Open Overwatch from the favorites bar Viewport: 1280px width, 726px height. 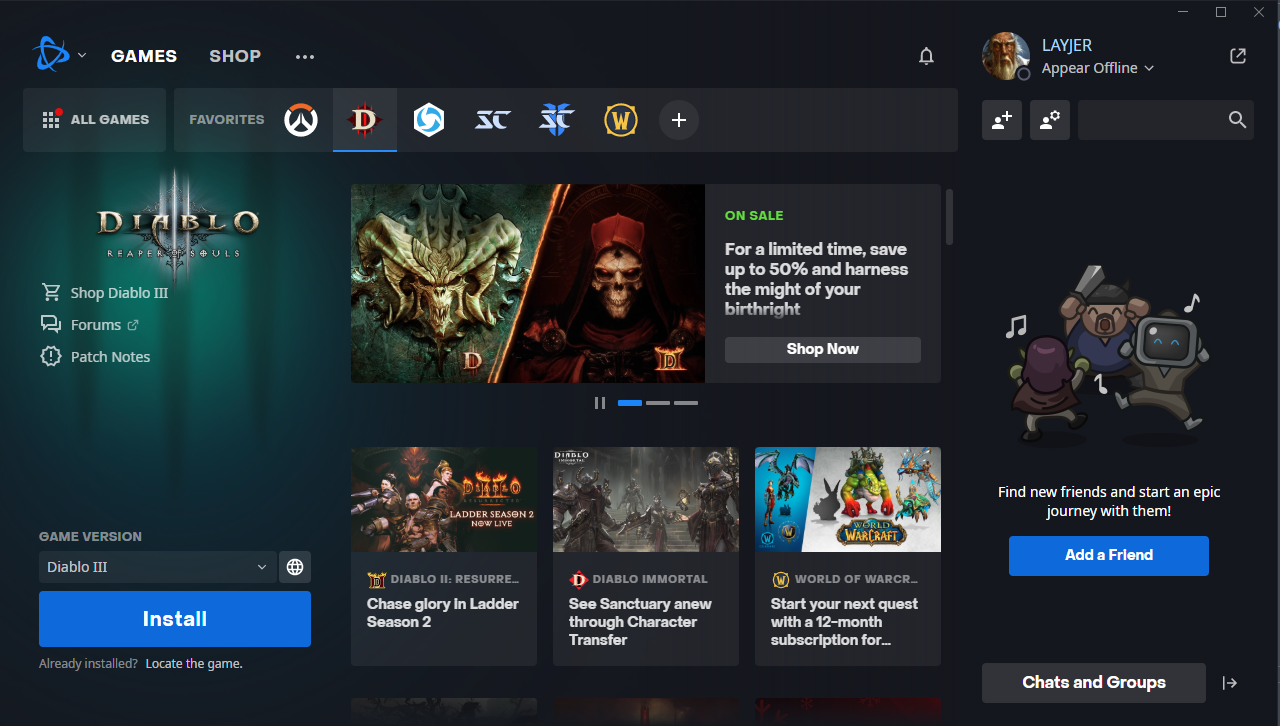tap(301, 120)
